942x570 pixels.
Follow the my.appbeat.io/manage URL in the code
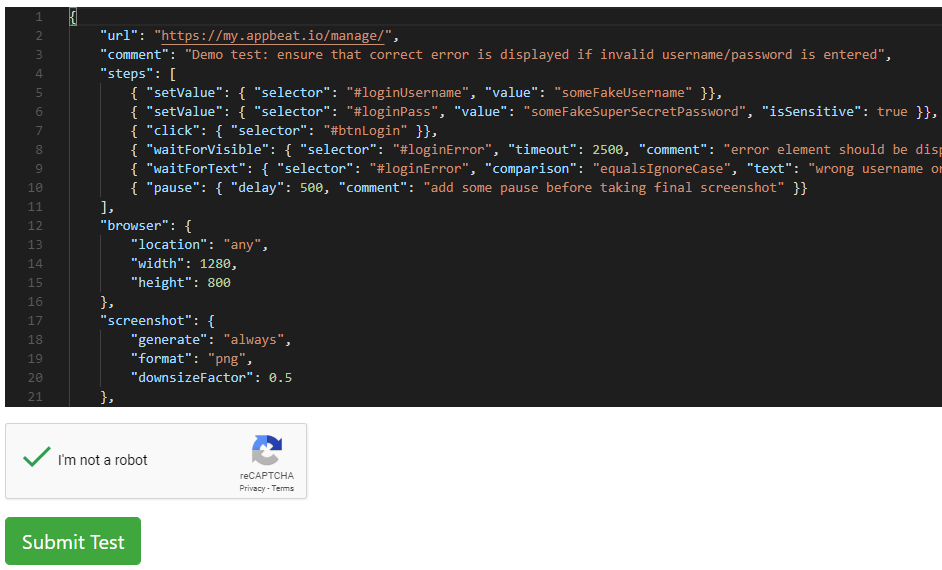(273, 35)
